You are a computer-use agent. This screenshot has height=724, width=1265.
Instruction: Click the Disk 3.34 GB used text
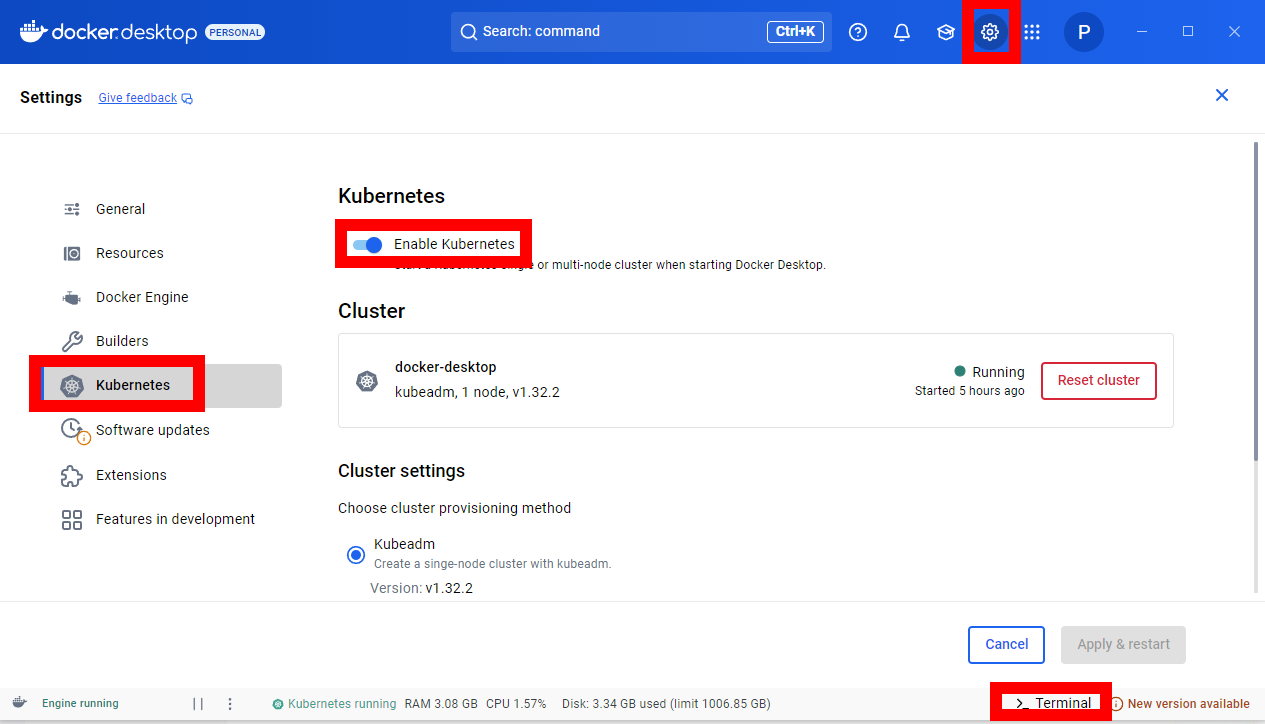666,704
